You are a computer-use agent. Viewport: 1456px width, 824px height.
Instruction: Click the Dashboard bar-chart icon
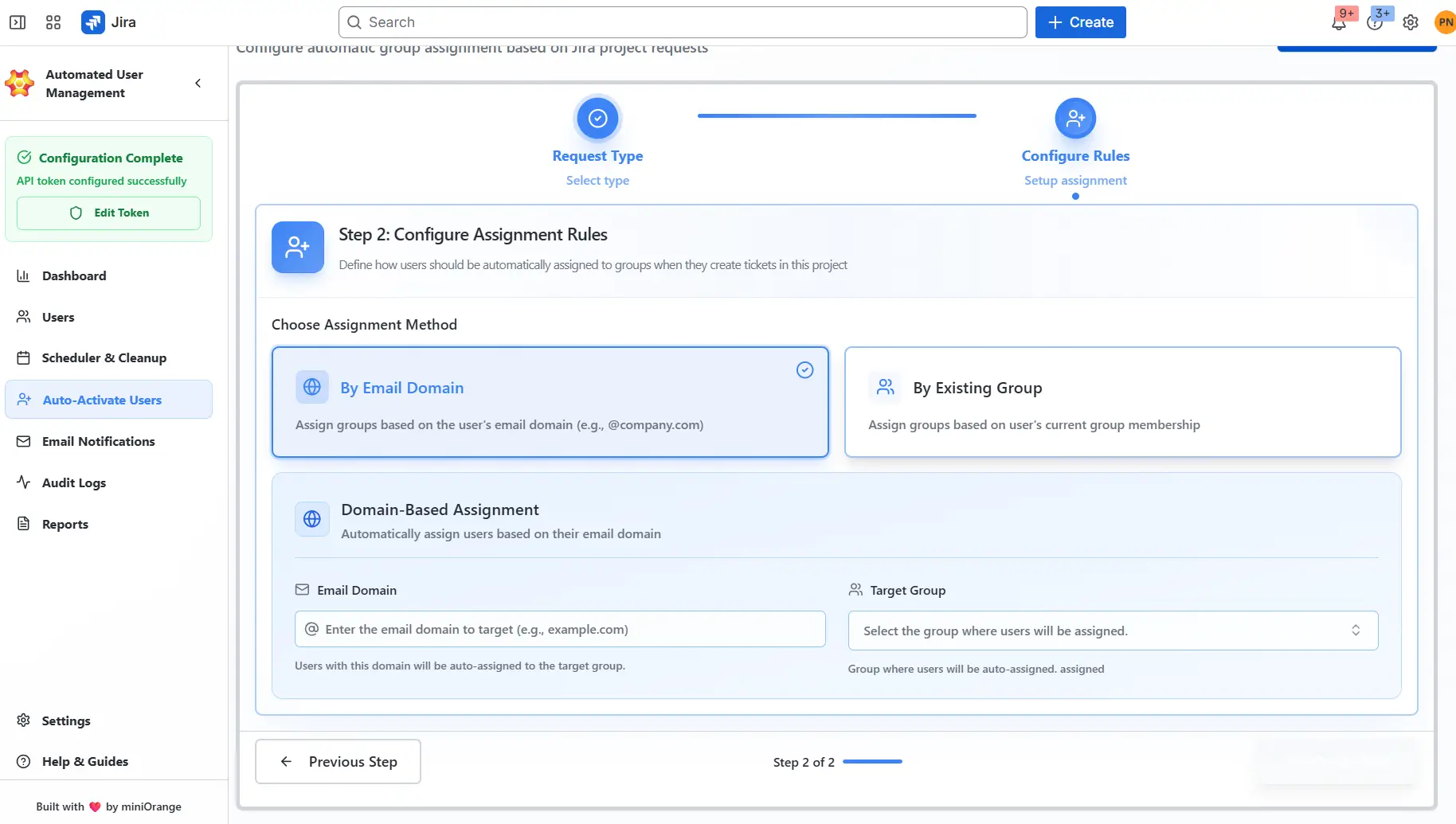tap(23, 275)
